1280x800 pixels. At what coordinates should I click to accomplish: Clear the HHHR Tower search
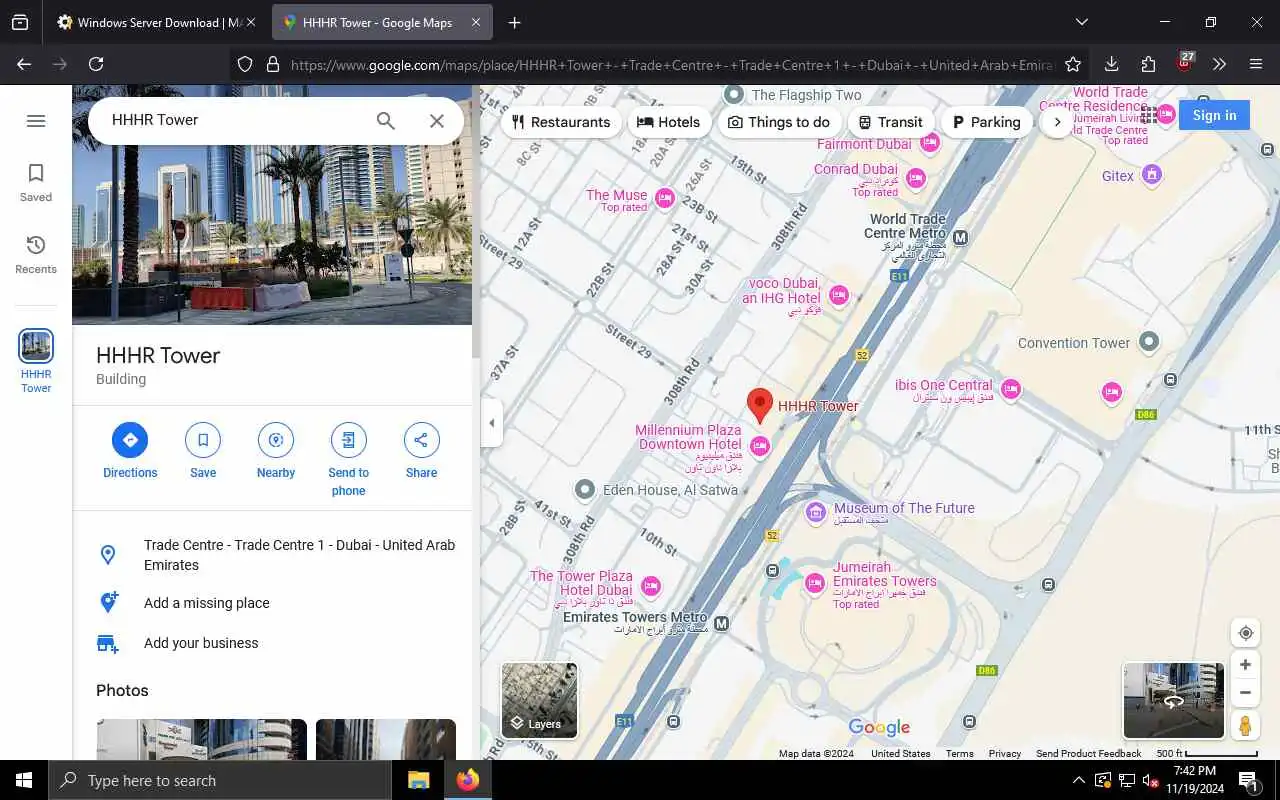tap(437, 121)
